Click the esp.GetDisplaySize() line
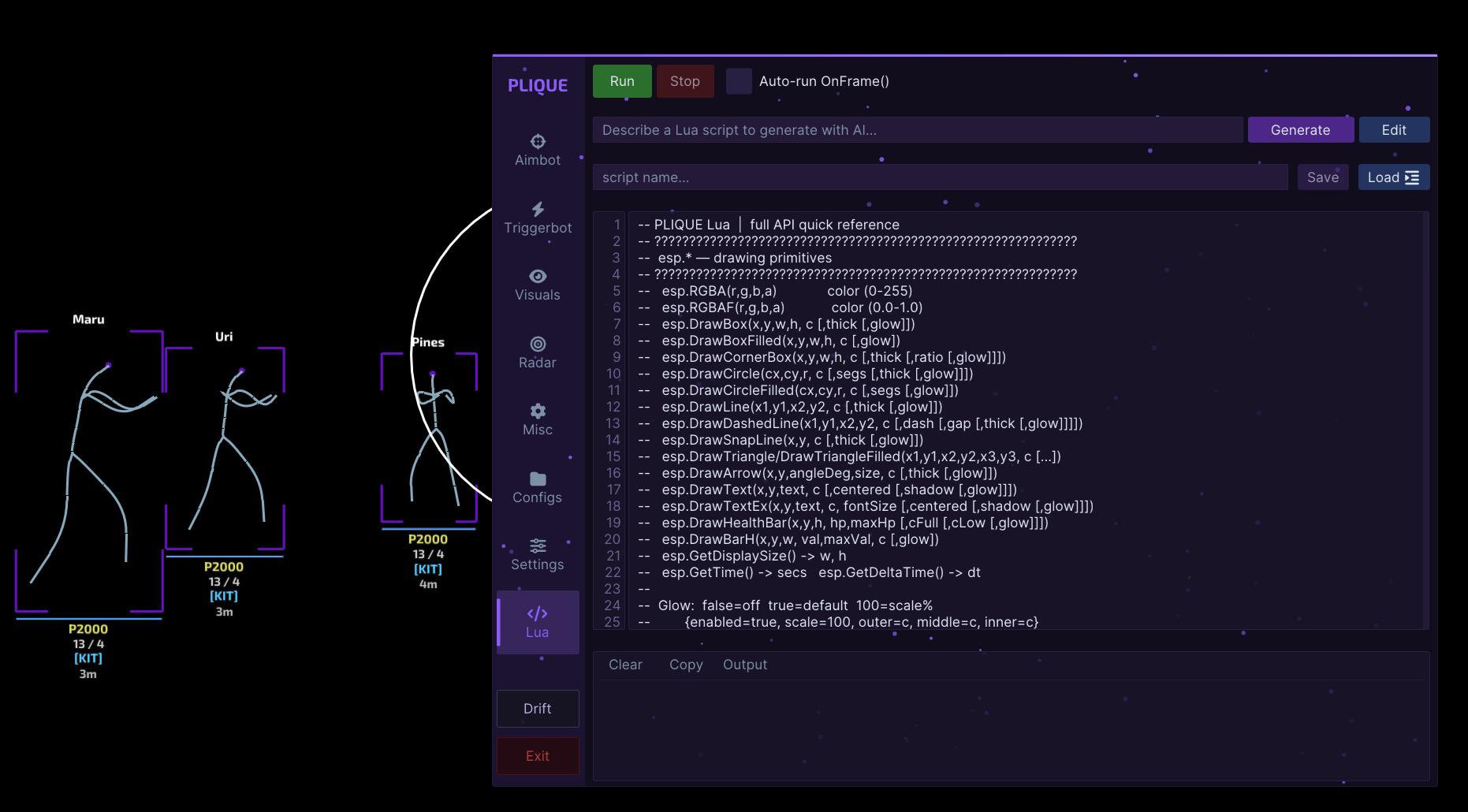1468x812 pixels. point(742,556)
